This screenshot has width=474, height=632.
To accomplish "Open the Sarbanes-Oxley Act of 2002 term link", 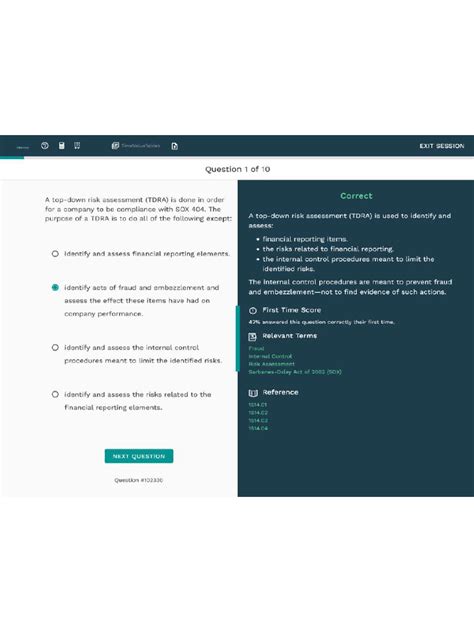I will 295,372.
